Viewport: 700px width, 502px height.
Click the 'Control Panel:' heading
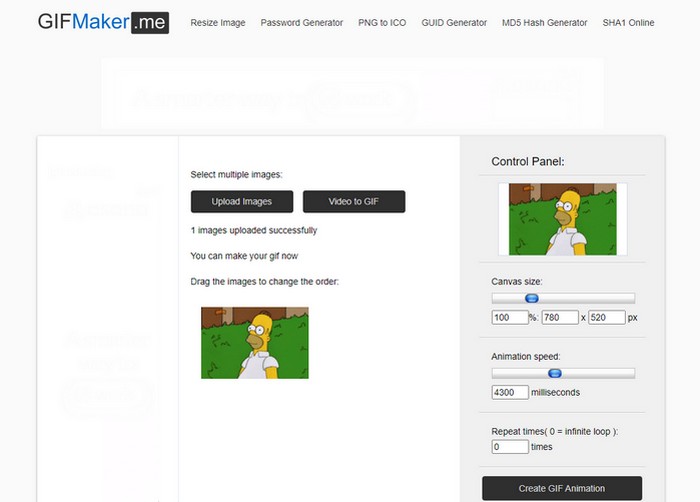coord(528,162)
